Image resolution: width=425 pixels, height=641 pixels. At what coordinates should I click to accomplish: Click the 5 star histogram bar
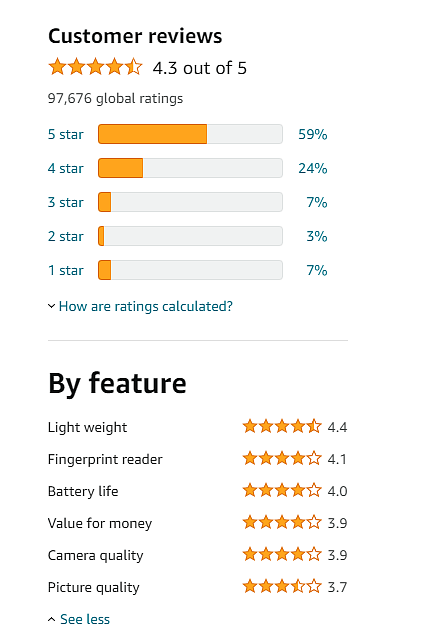click(x=190, y=134)
